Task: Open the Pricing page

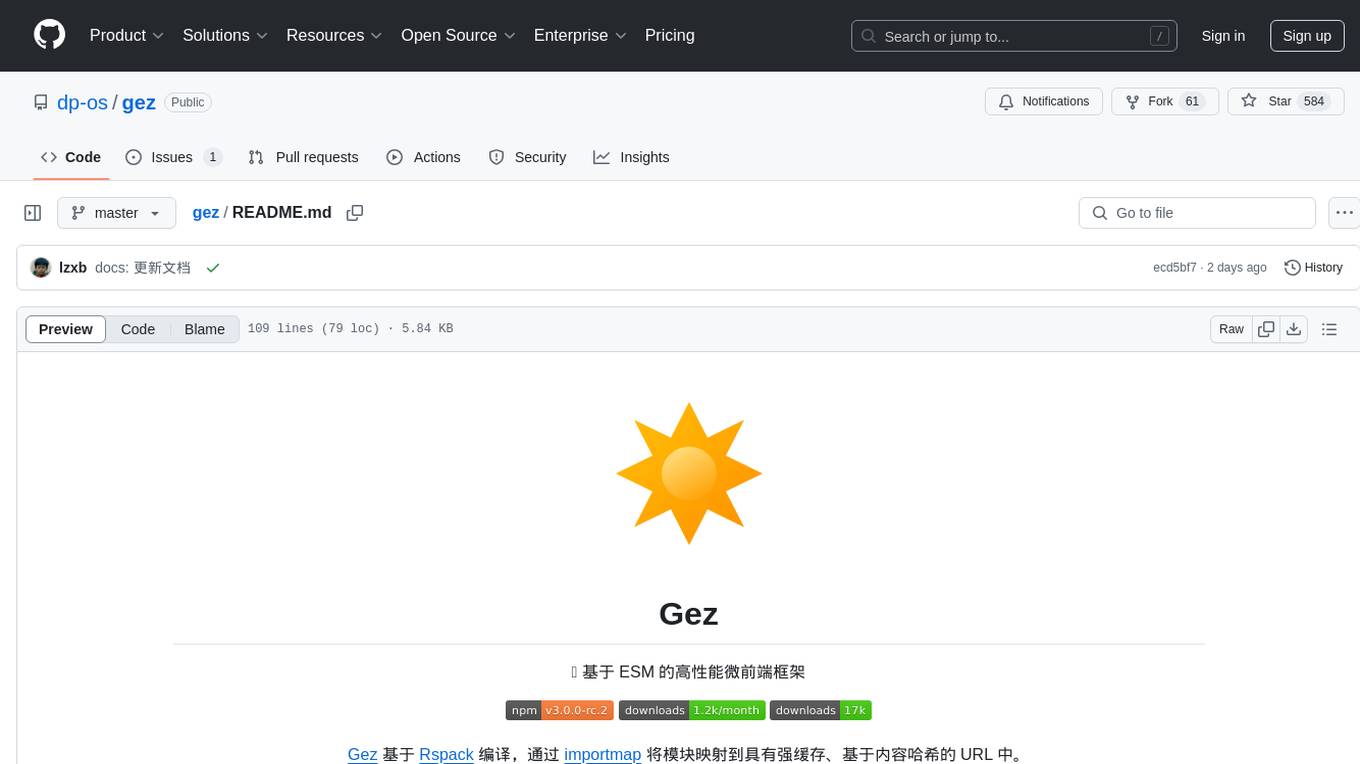Action: coord(670,35)
